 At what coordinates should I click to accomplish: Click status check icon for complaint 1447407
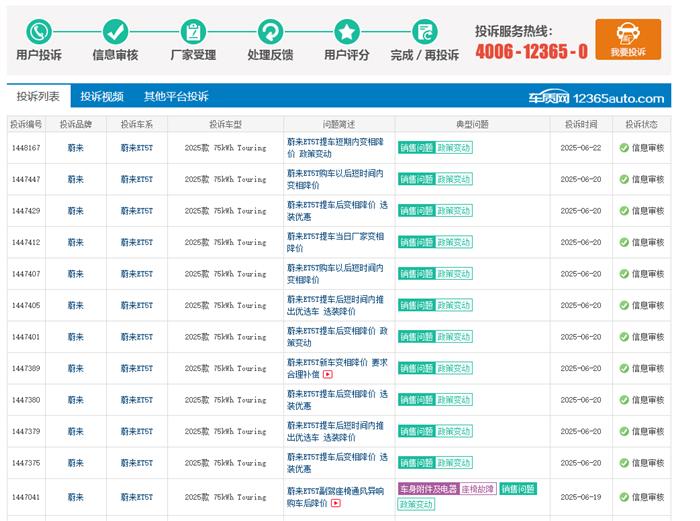(624, 274)
